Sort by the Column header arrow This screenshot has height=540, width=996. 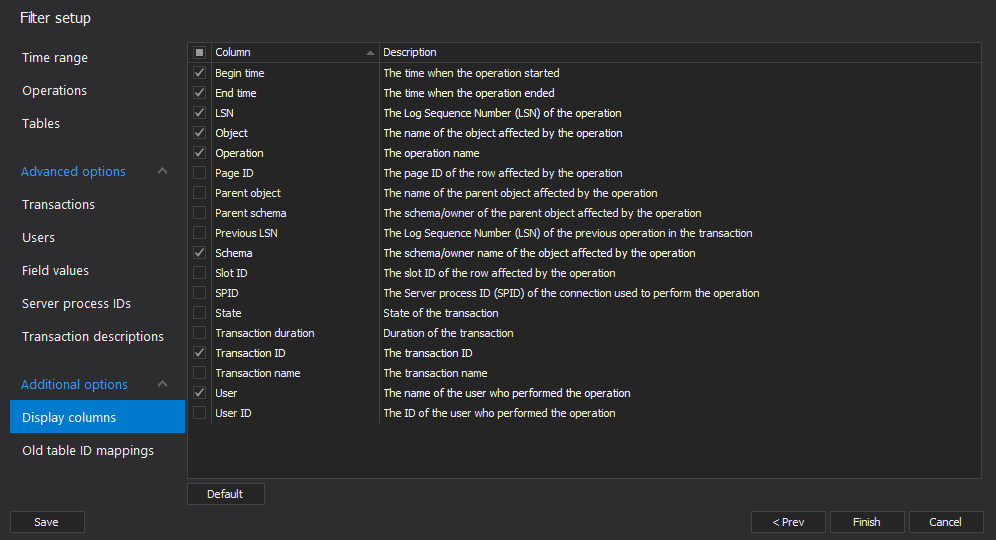(x=370, y=53)
